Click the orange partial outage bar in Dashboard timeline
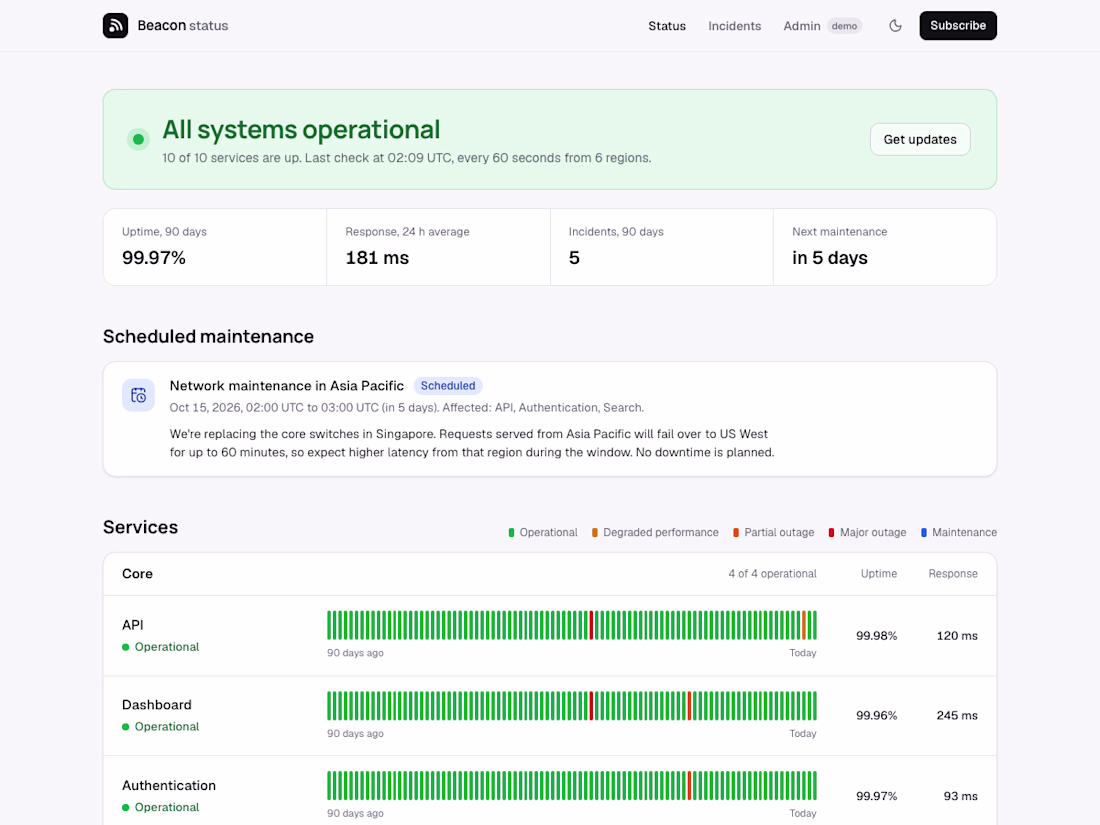This screenshot has height=825, width=1100. click(690, 706)
